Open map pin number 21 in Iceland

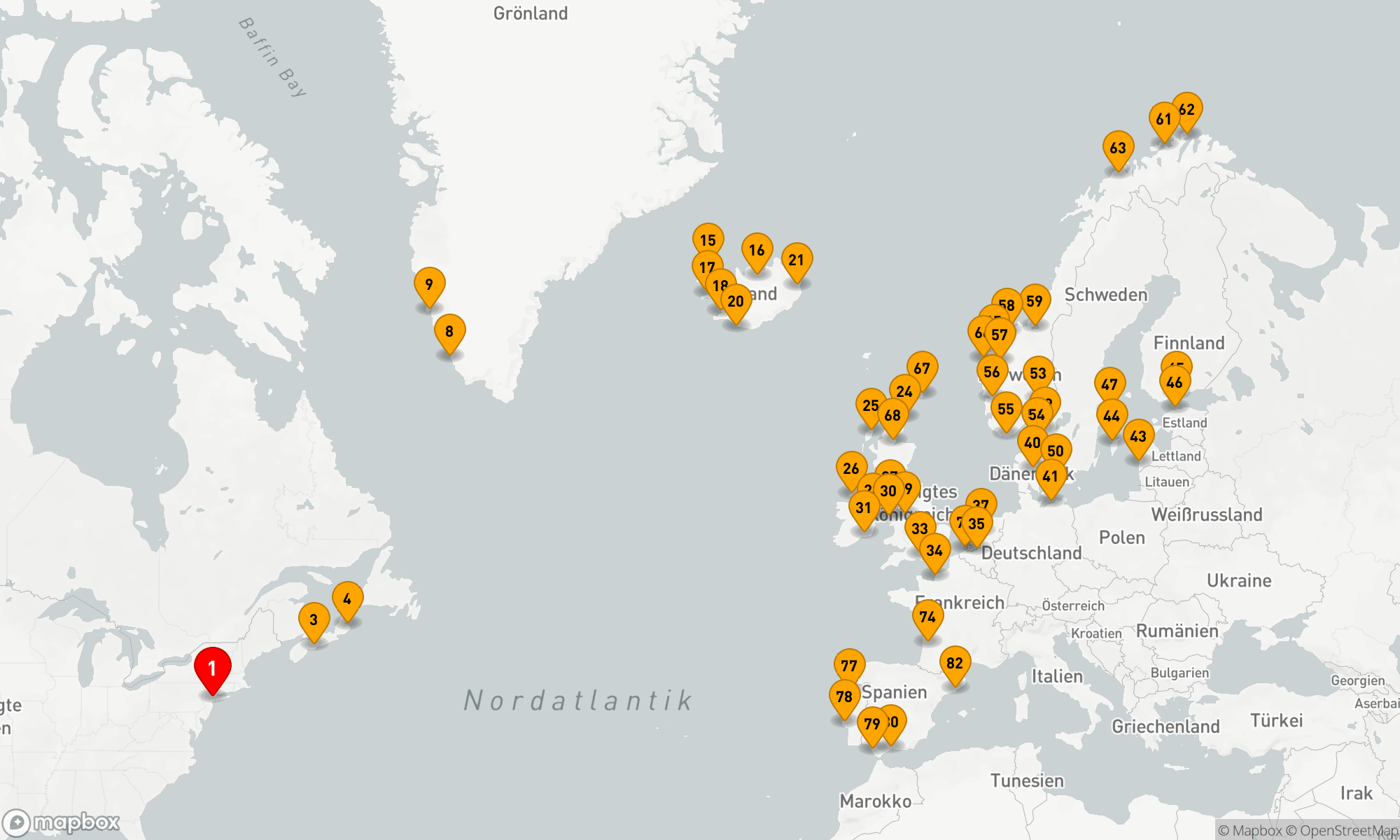point(797,260)
